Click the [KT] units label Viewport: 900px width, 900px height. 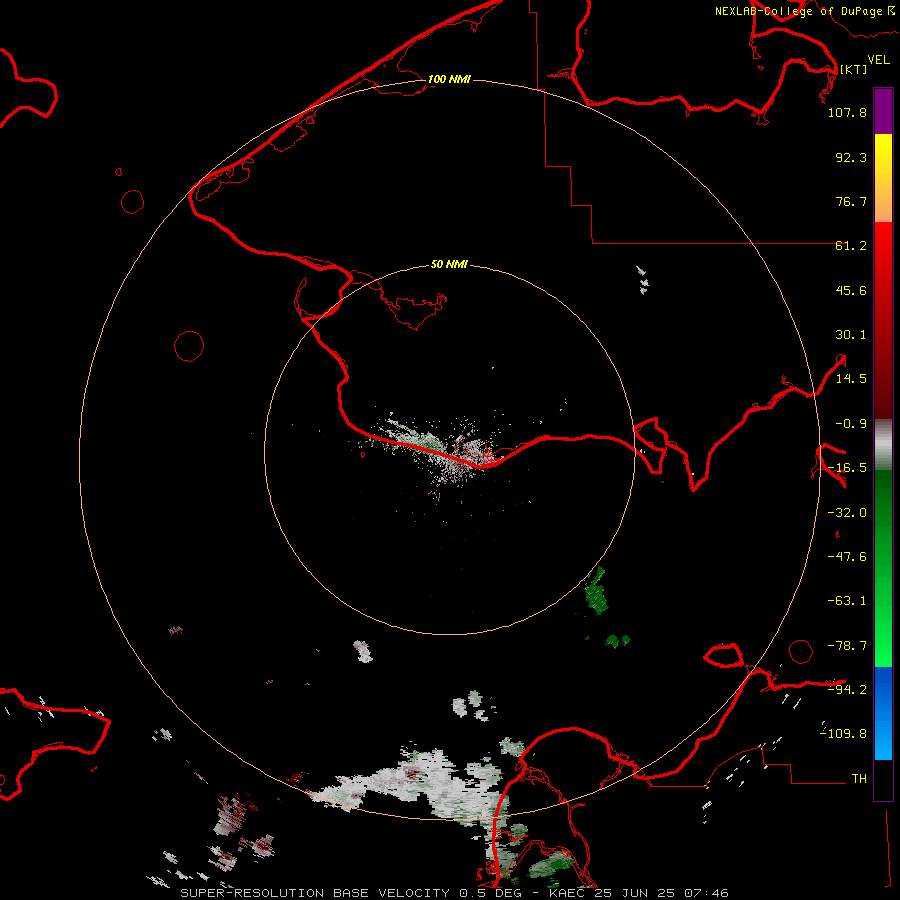tap(853, 69)
